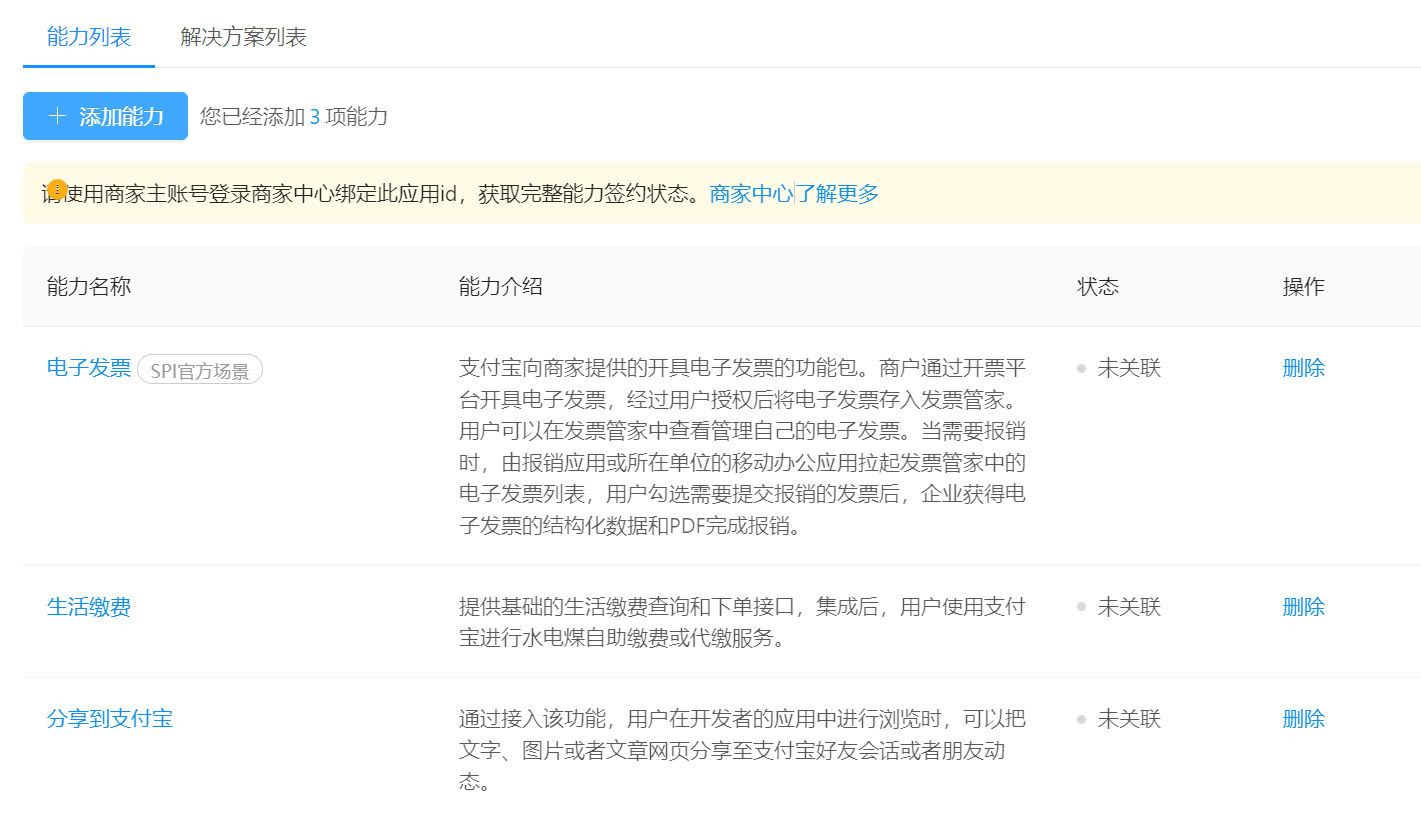1421x820 pixels.
Task: Click 删除 for the 生活缴费 row
Action: click(x=1303, y=607)
